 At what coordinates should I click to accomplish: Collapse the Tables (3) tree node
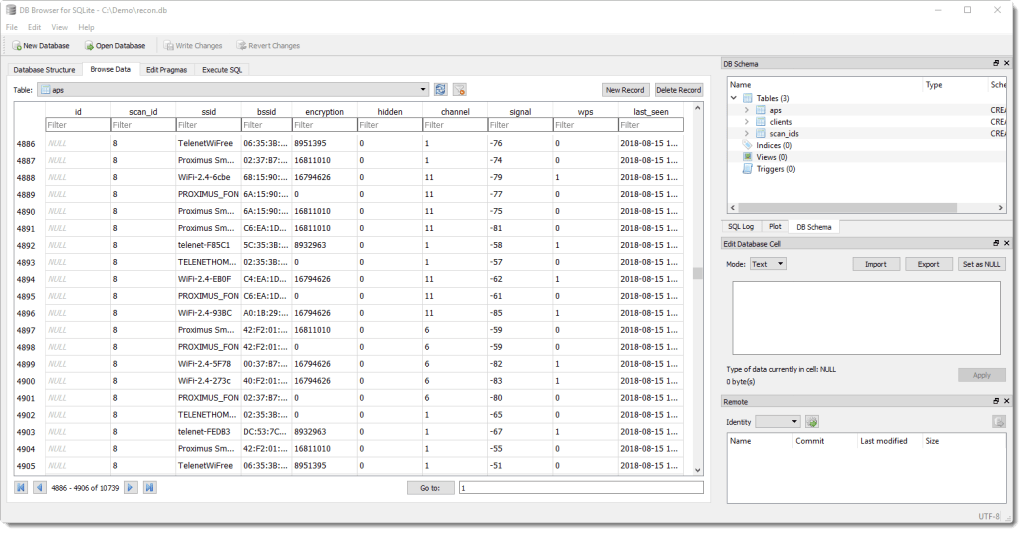click(x=734, y=98)
